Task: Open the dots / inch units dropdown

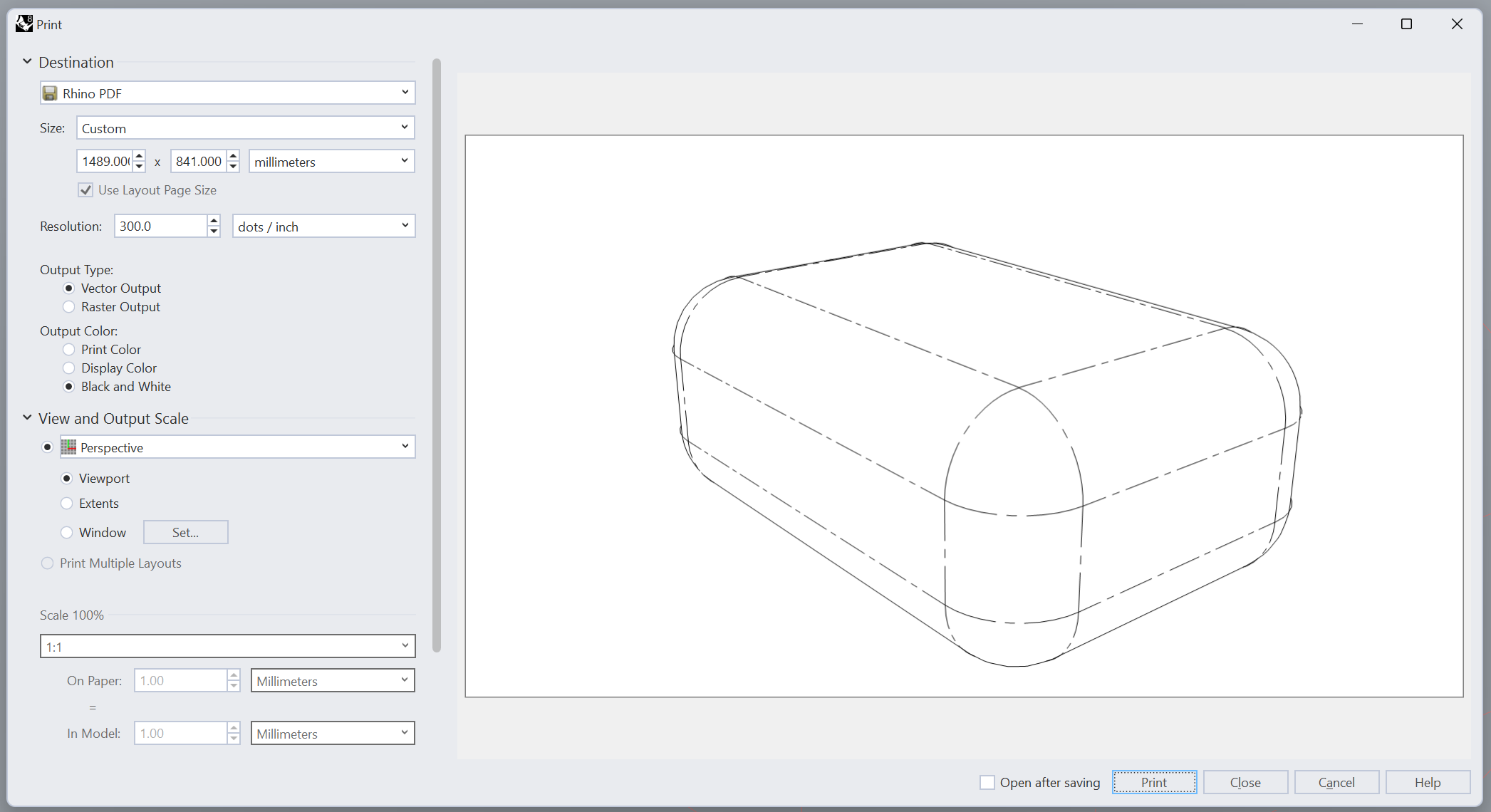Action: 323,227
